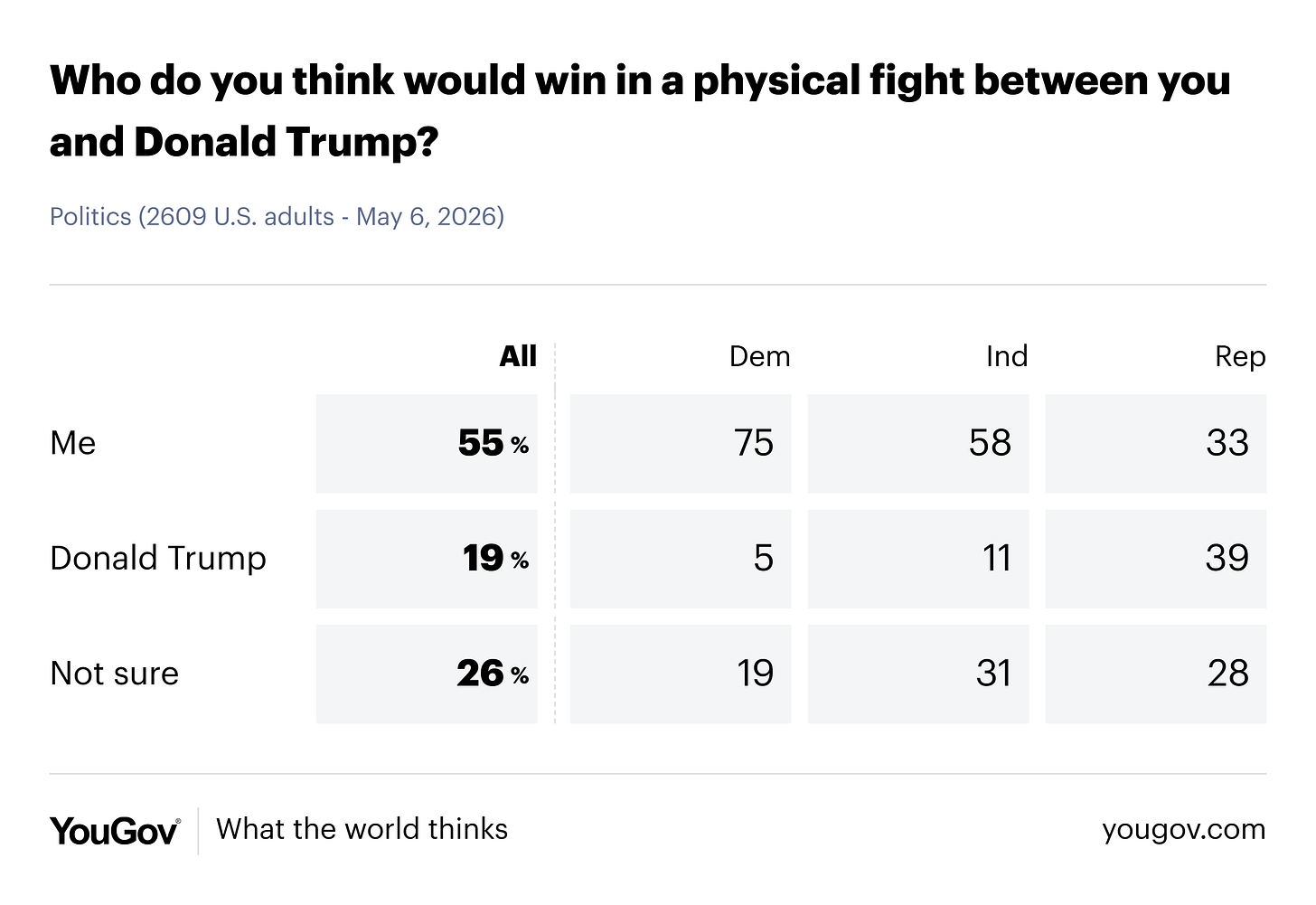Click the Dem cell showing 75
Viewport: 1316px width, 905px height.
coord(681,443)
